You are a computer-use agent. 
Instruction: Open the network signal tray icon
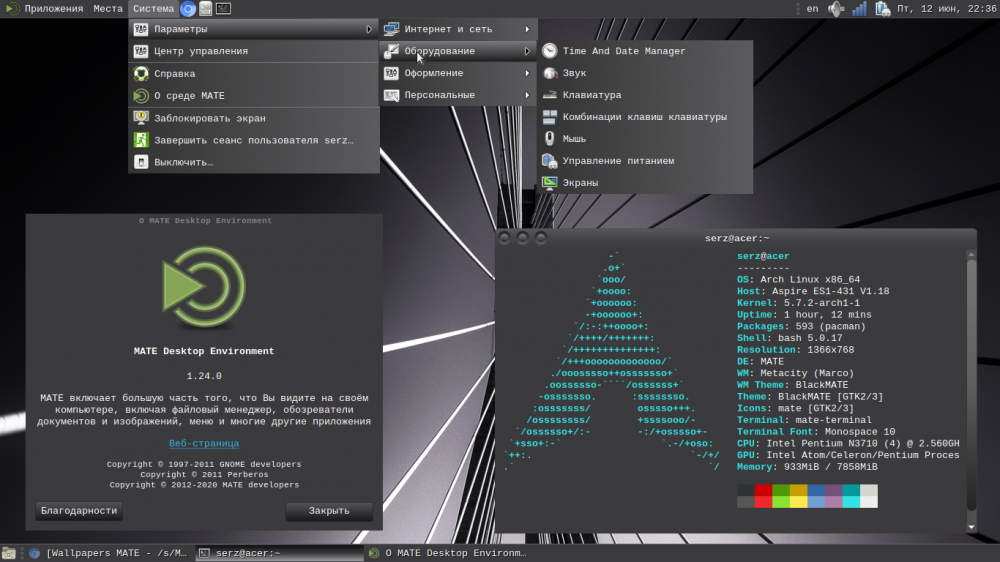coord(859,9)
